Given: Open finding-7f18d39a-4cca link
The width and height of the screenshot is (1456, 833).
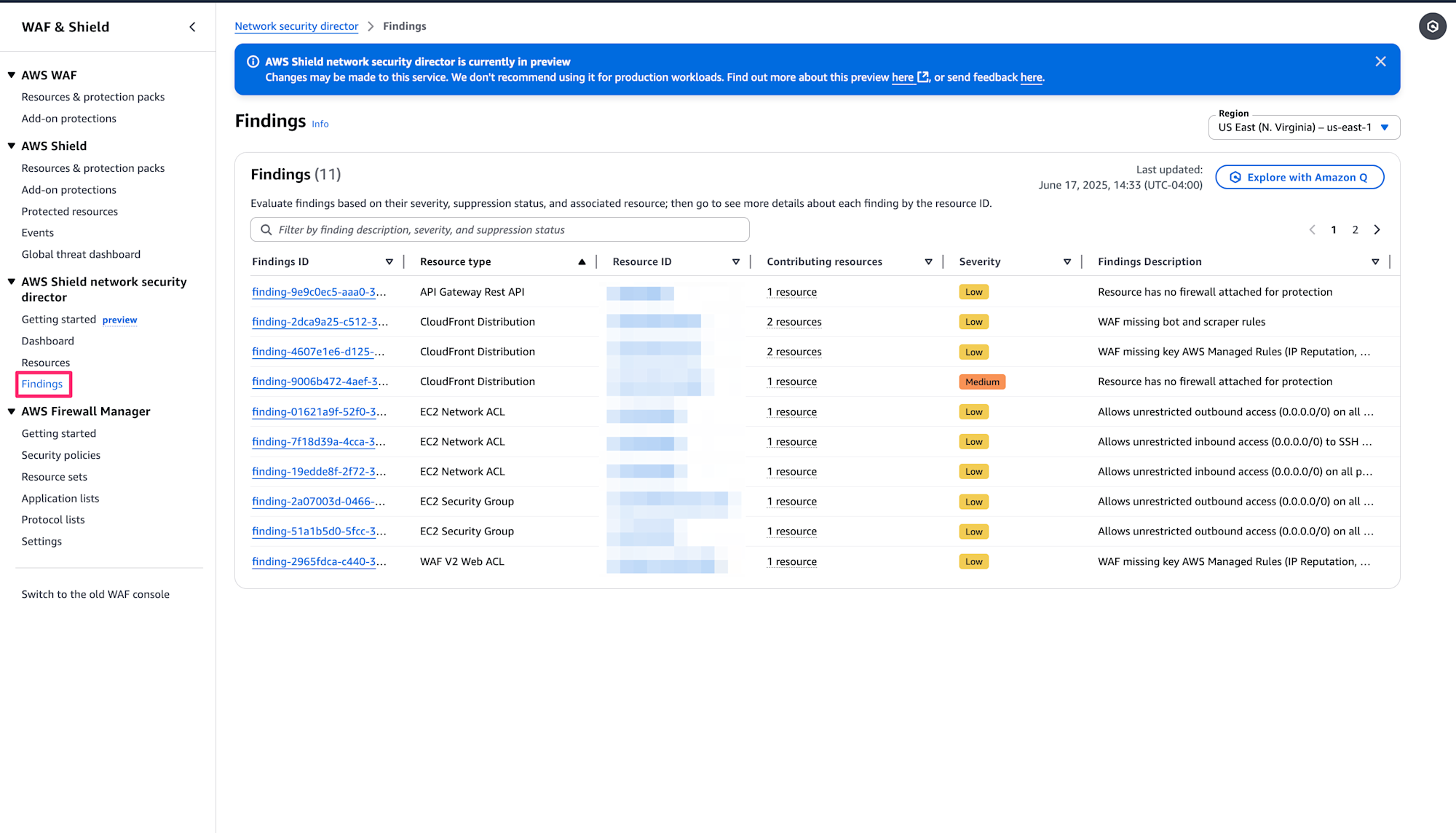Looking at the screenshot, I should coord(319,442).
